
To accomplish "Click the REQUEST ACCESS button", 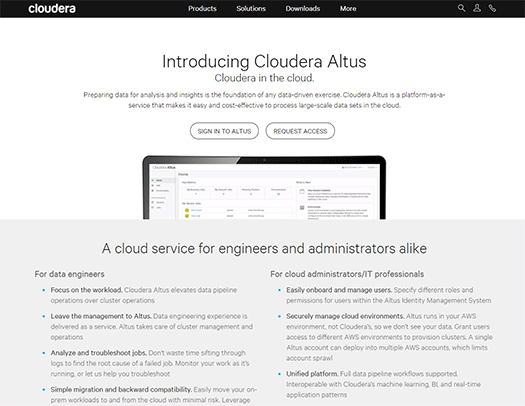I will 300,131.
